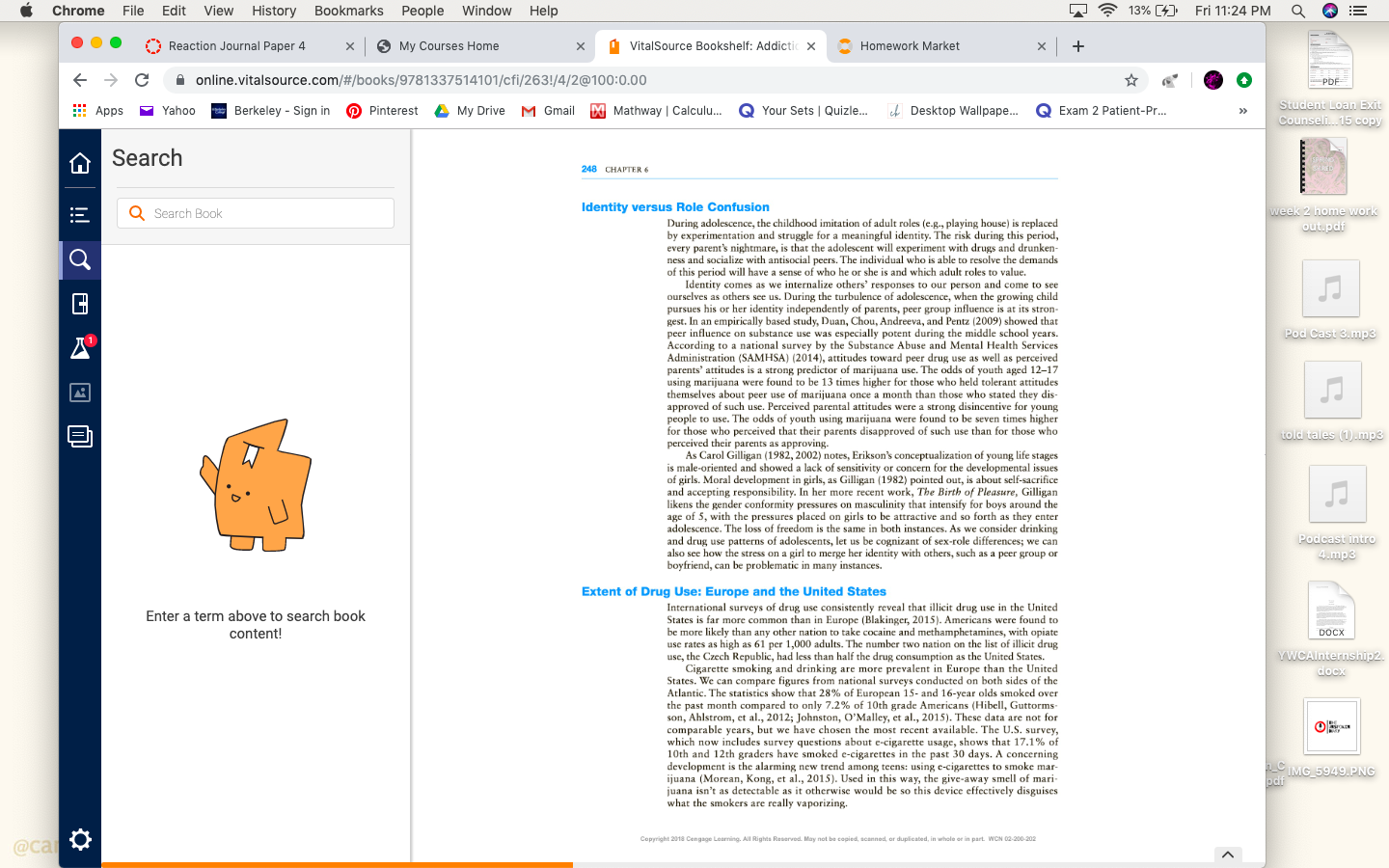
Task: Switch to the My Courses Home tab
Action: click(480, 45)
